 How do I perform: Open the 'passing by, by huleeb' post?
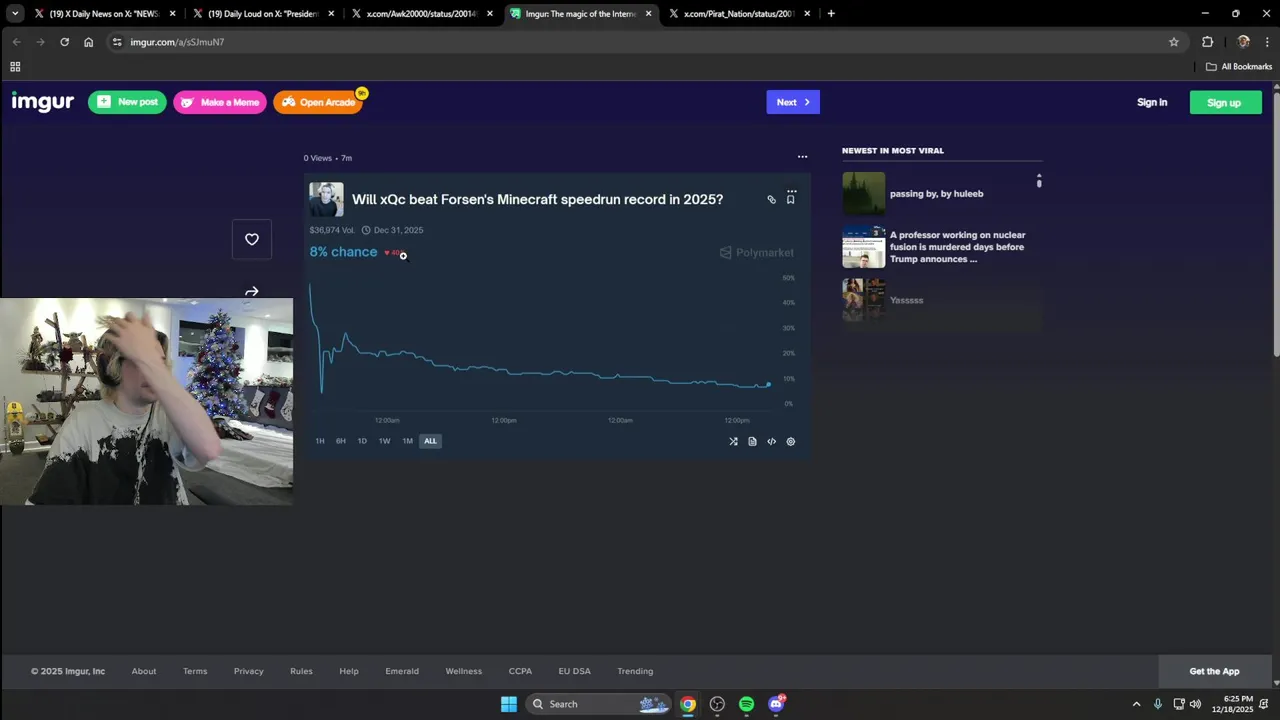click(937, 194)
